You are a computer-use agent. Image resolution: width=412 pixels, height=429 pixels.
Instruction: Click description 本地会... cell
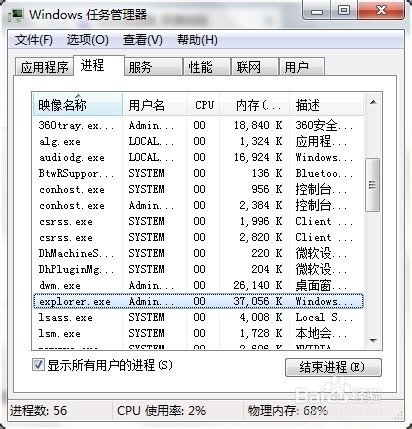click(321, 333)
